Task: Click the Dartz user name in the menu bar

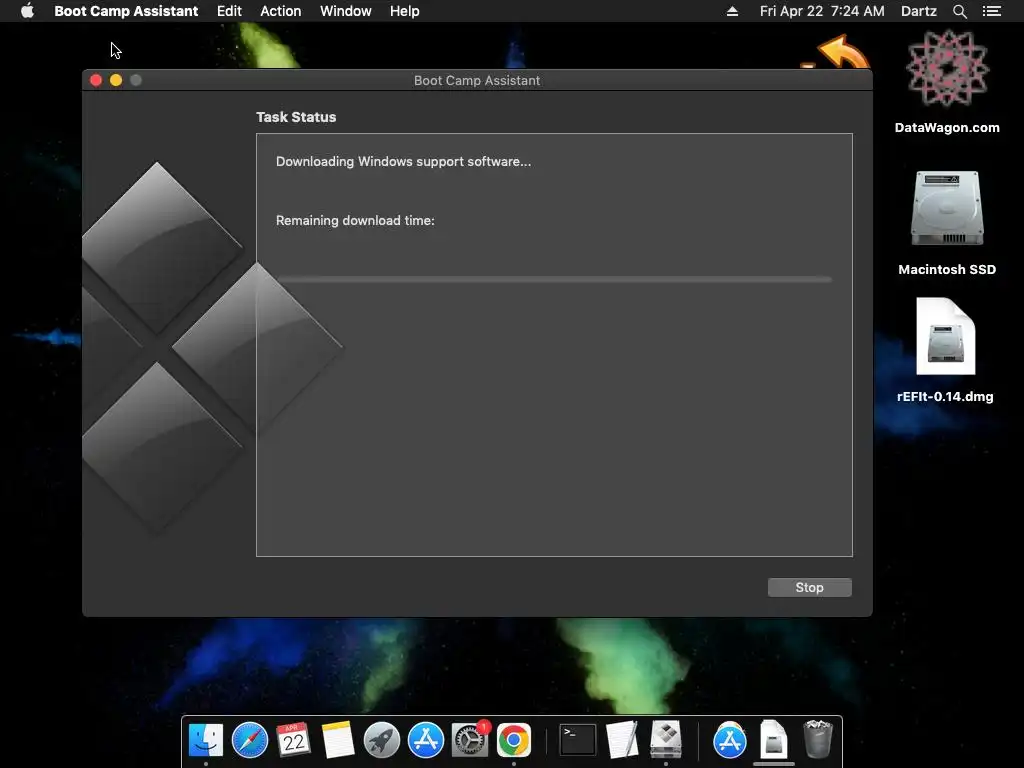Action: [918, 11]
